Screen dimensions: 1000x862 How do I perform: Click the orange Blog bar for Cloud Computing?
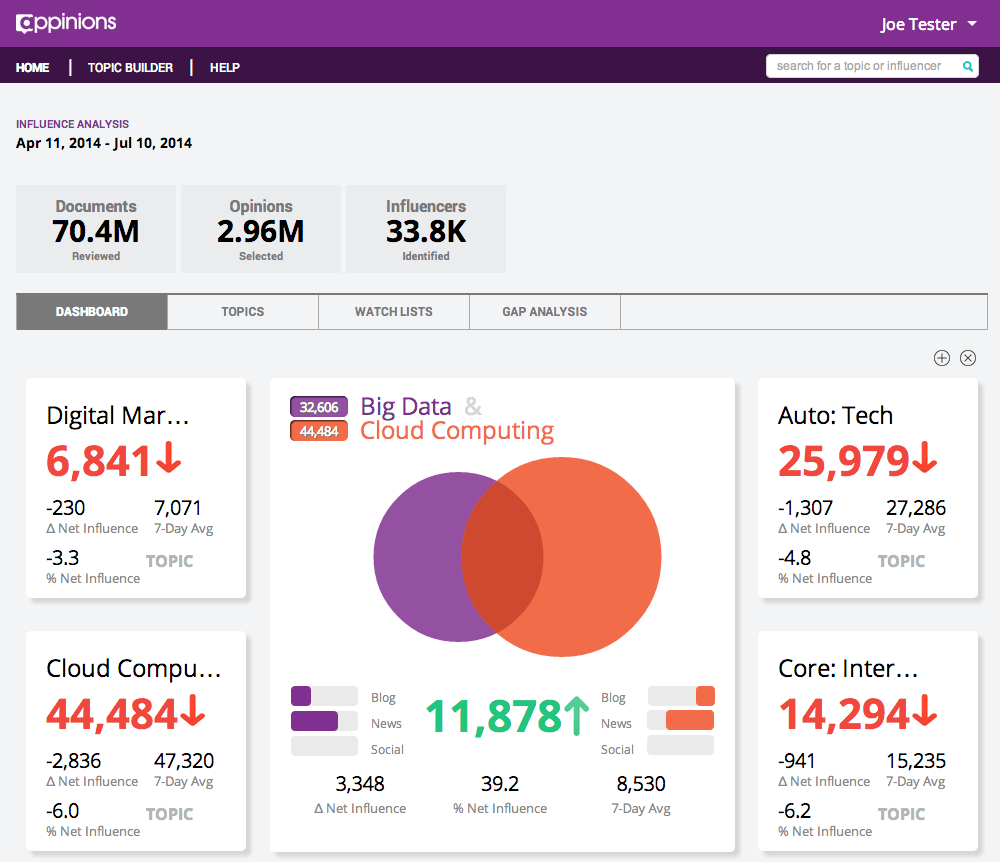pos(705,696)
